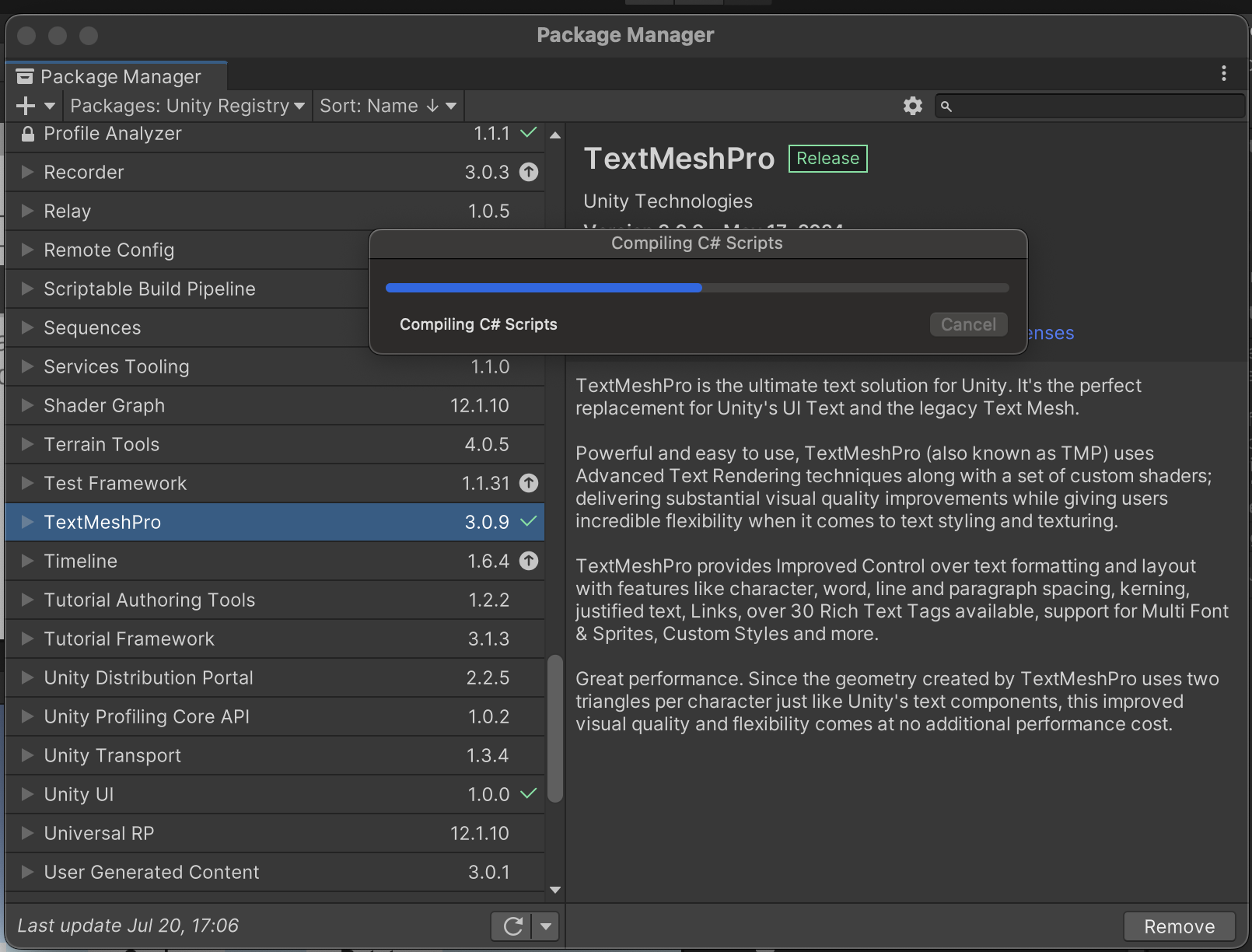Viewport: 1252px width, 952px height.
Task: Expand the Recorder package entry
Action: point(27,172)
